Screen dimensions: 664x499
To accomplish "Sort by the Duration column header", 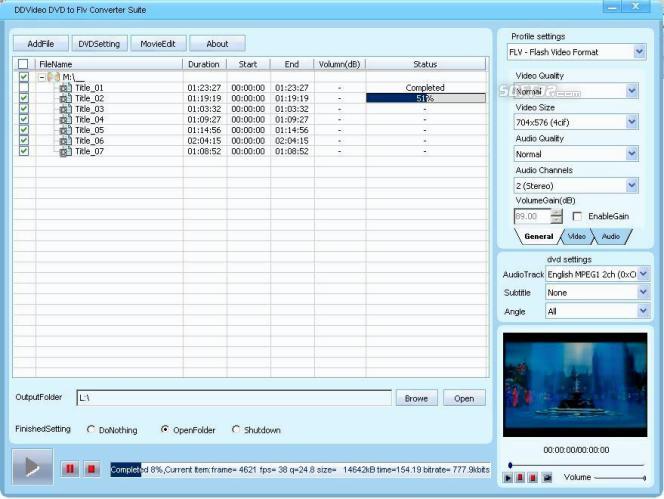I will coord(204,64).
